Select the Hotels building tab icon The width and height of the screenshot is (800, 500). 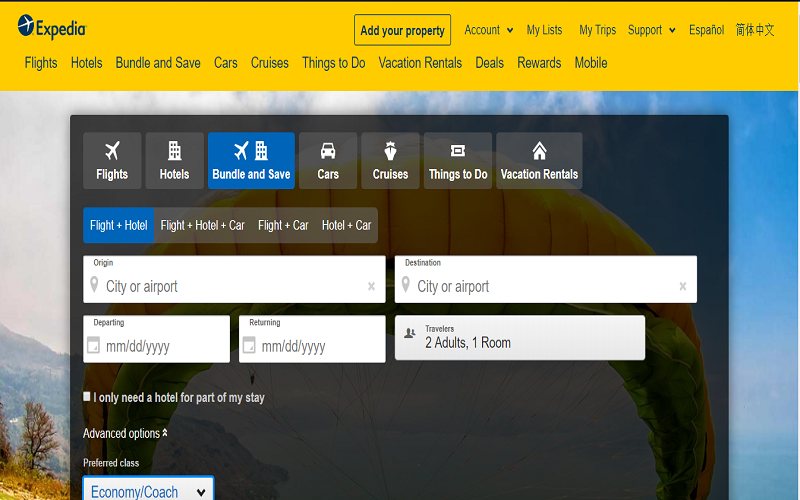tap(174, 151)
